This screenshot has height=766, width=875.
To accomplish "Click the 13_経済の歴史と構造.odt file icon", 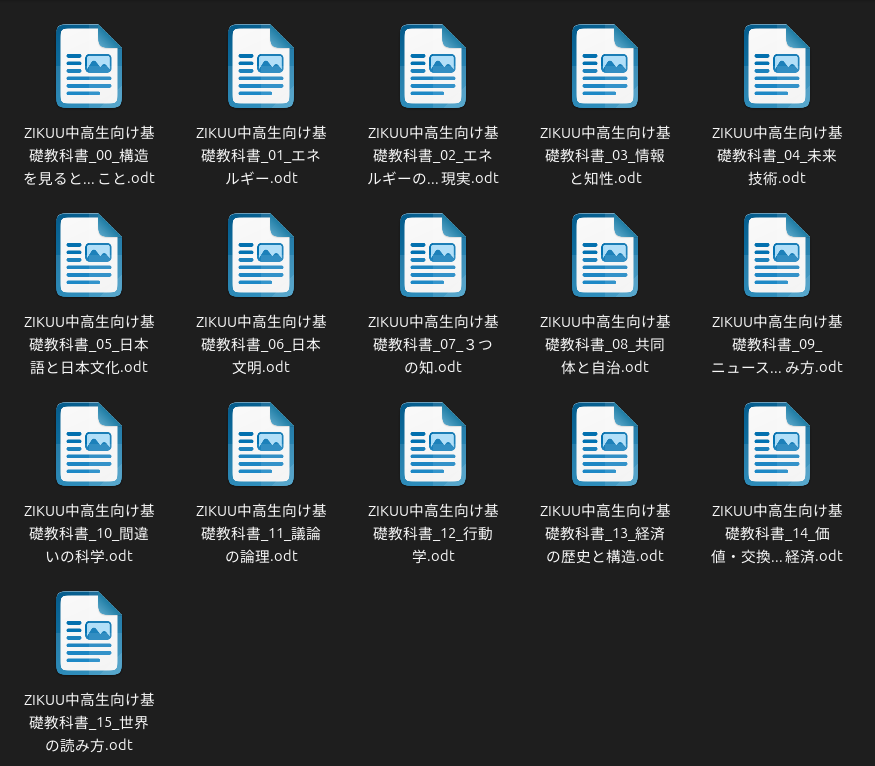I will coord(605,444).
